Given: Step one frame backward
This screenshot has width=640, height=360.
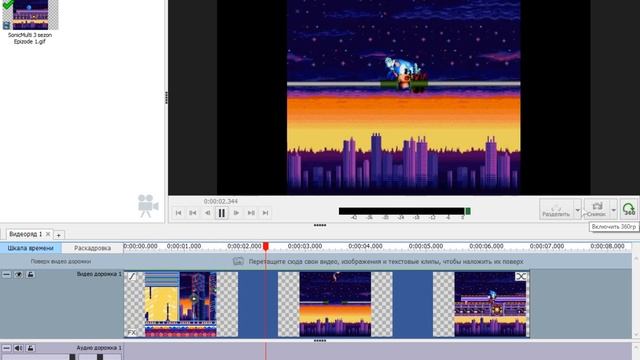Looking at the screenshot, I should (207, 213).
